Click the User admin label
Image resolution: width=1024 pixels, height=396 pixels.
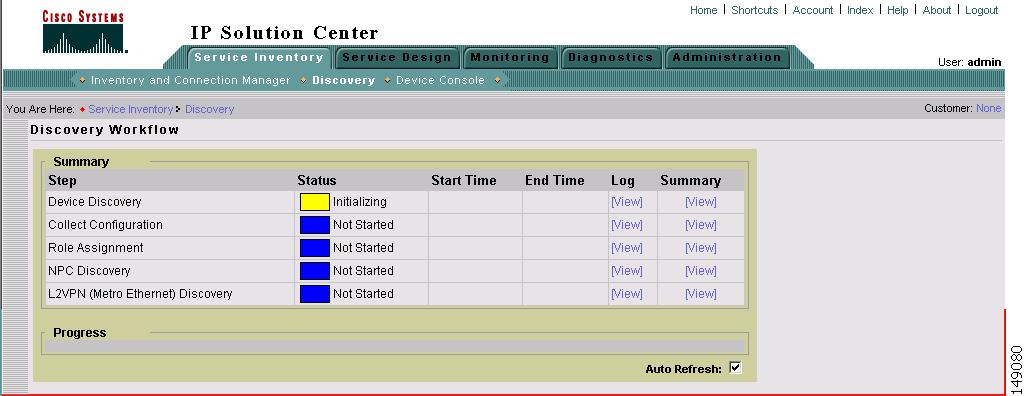point(969,63)
